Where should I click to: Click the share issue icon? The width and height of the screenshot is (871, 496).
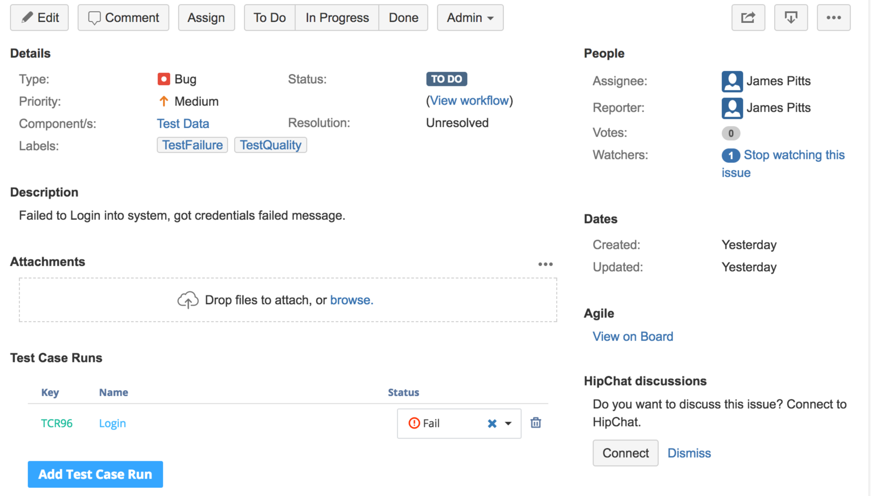[748, 18]
